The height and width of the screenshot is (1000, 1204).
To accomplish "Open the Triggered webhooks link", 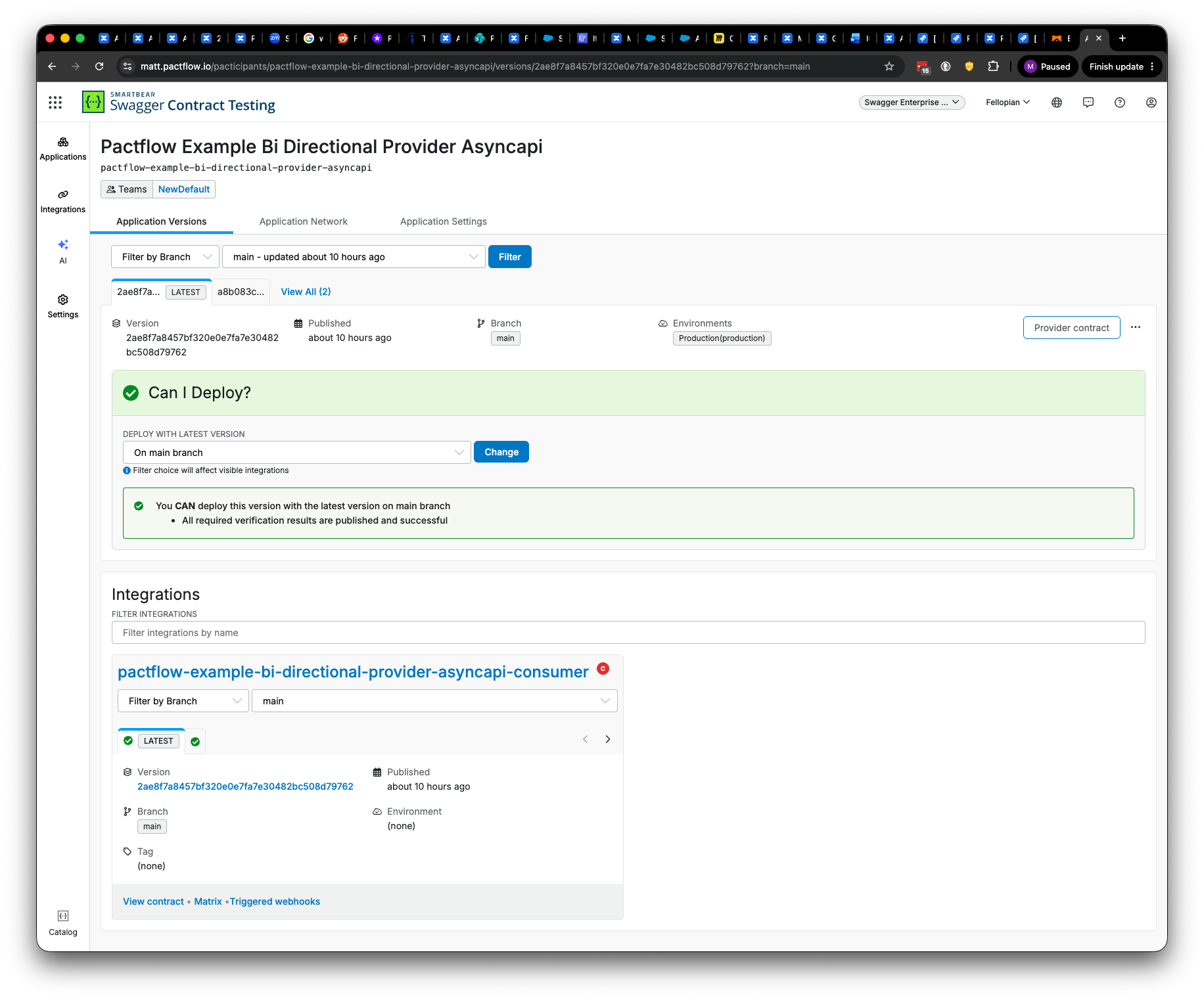I will (275, 901).
